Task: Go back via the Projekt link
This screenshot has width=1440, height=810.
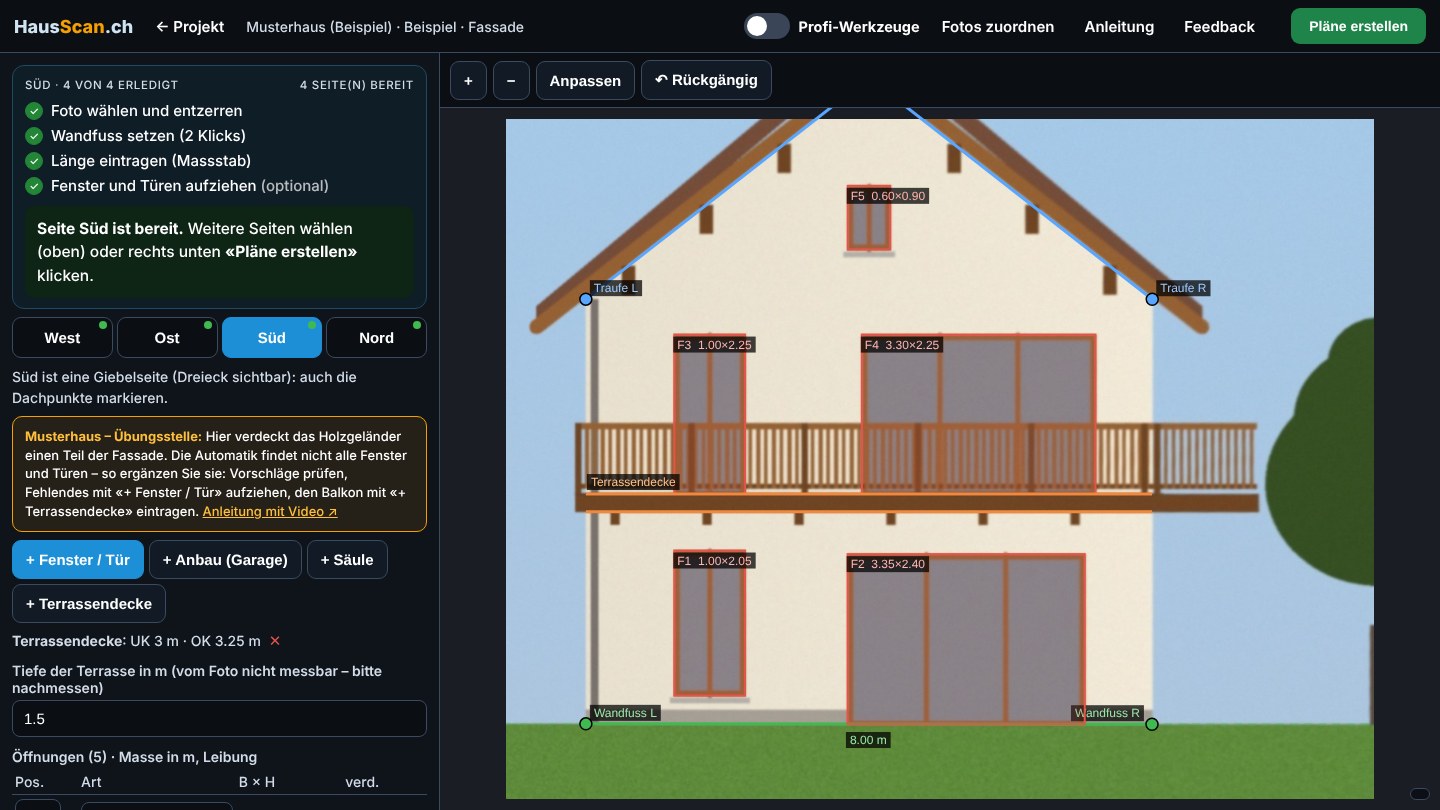Action: pyautogui.click(x=190, y=27)
